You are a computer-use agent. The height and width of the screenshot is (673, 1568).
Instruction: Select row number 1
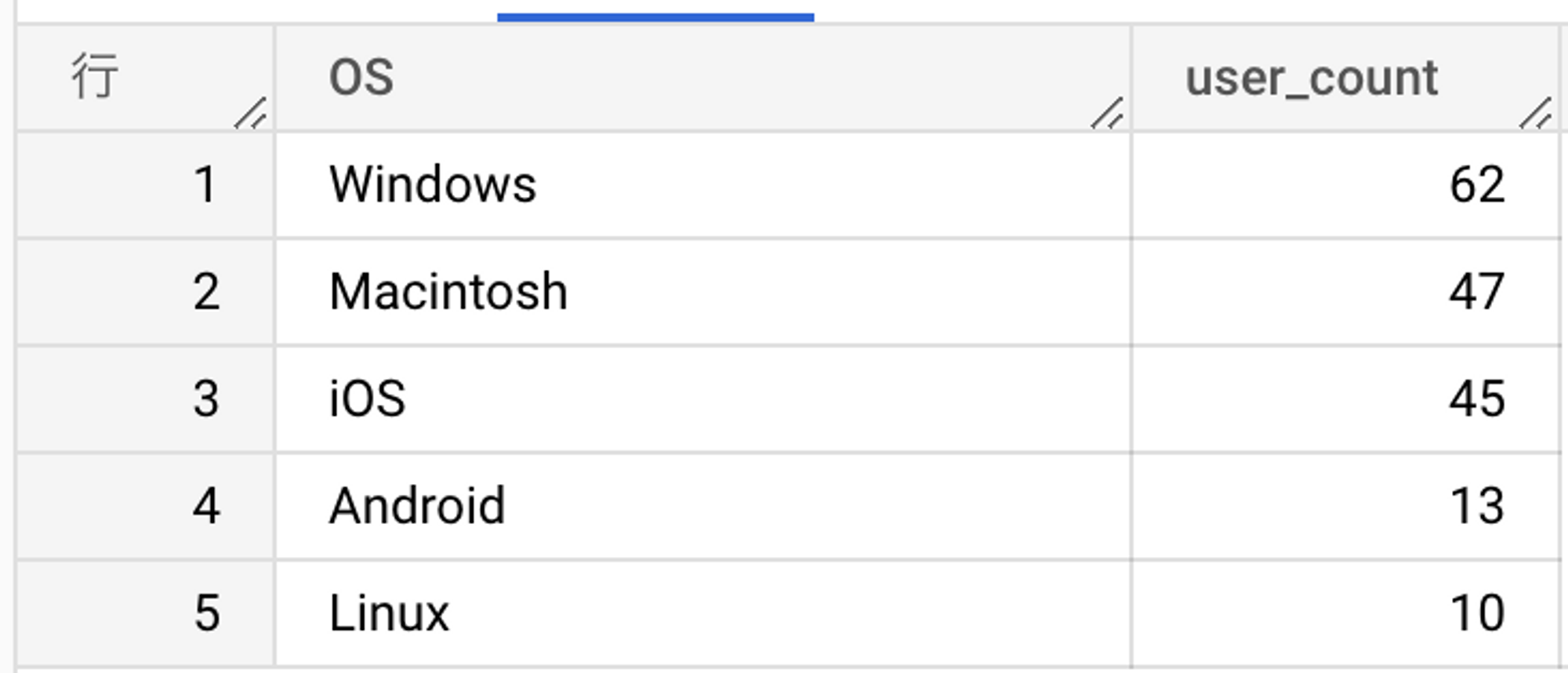tap(146, 184)
